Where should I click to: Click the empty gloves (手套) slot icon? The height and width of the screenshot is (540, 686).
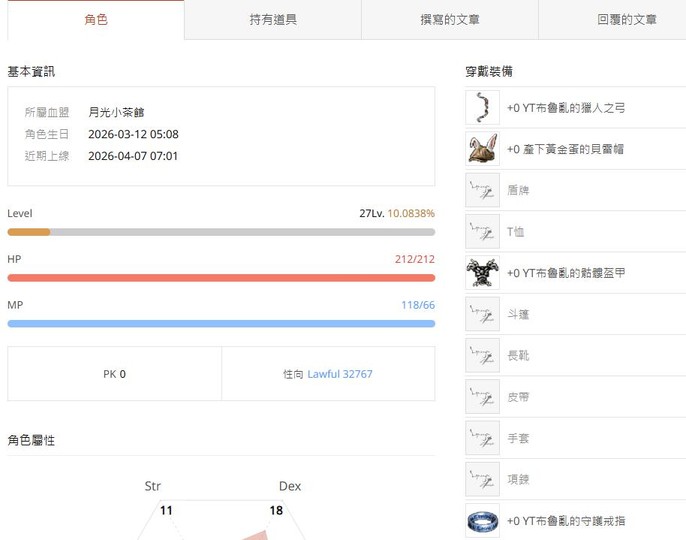coord(482,438)
